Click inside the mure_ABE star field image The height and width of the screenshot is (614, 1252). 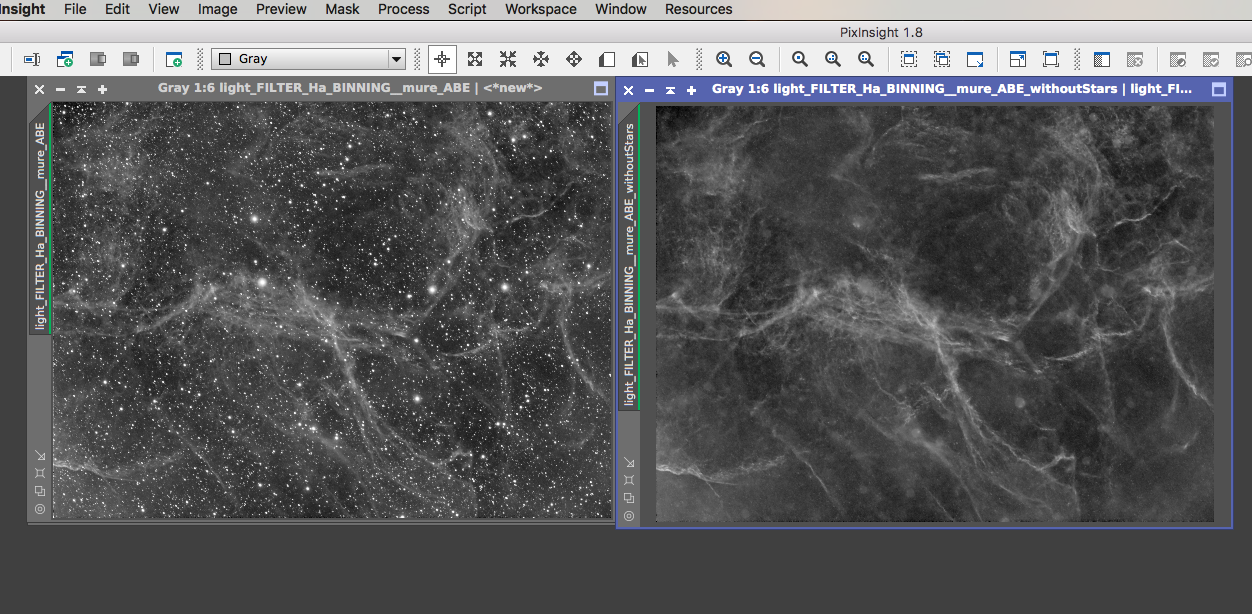(x=332, y=310)
